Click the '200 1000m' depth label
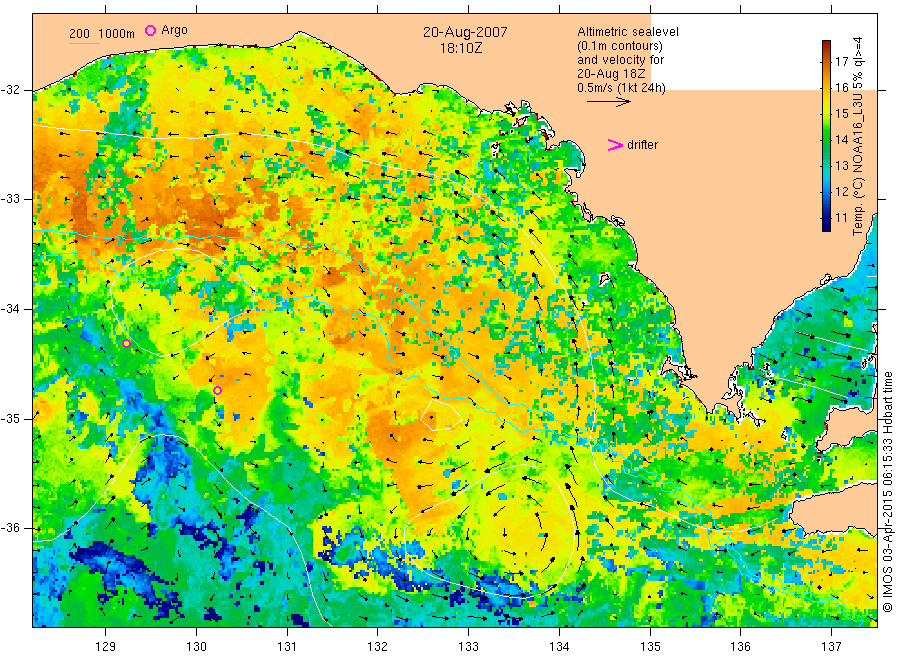900x660 pixels. [102, 34]
